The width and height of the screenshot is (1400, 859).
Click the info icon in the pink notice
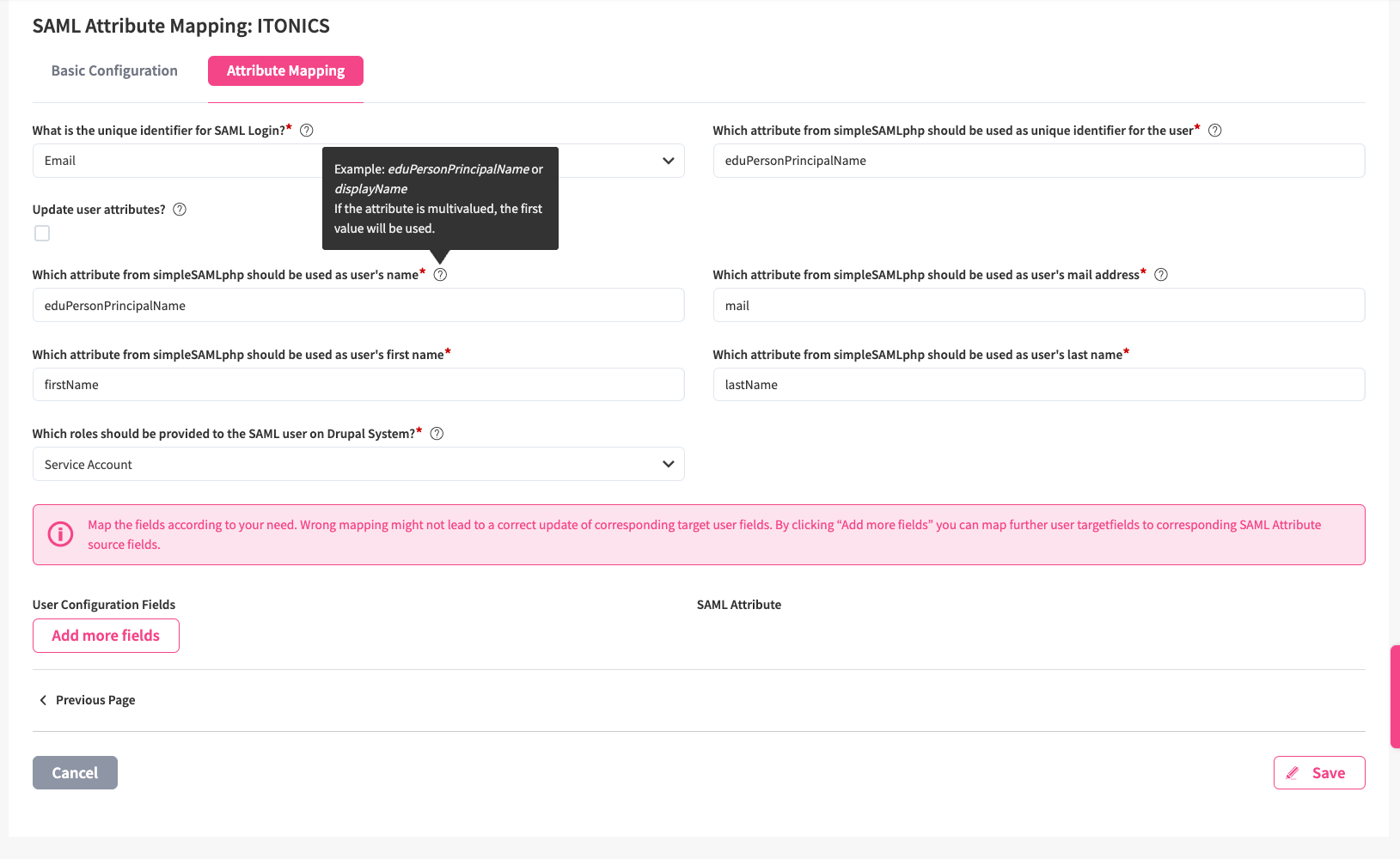coord(60,534)
